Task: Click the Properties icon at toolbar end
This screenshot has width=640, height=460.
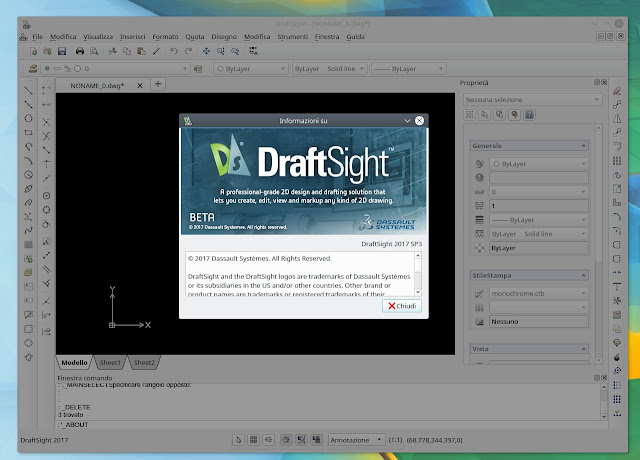Action: 253,51
